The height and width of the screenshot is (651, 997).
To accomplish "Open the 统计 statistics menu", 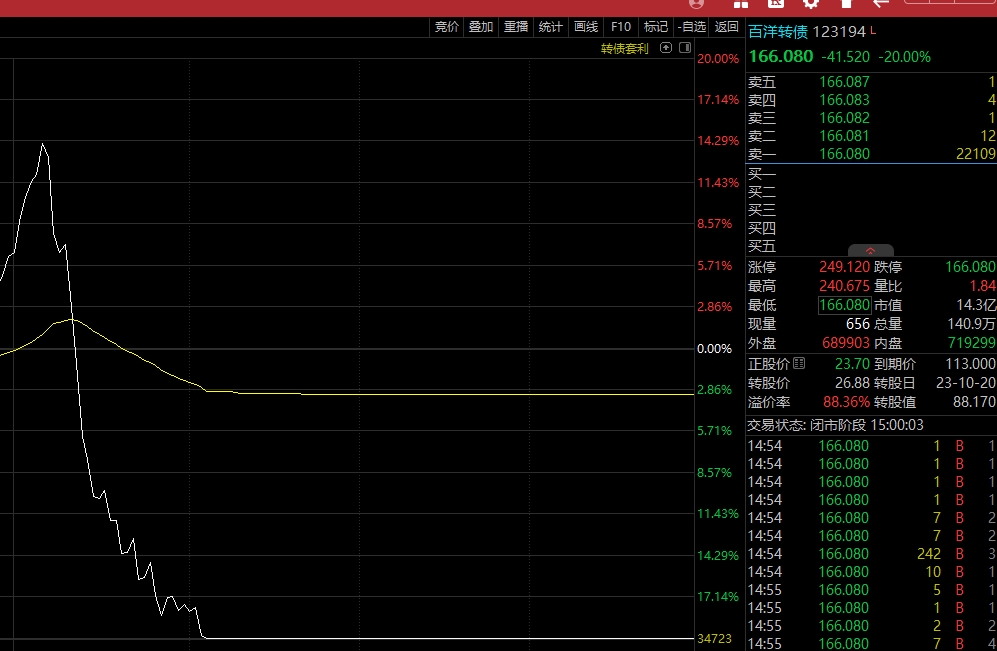I will [551, 27].
